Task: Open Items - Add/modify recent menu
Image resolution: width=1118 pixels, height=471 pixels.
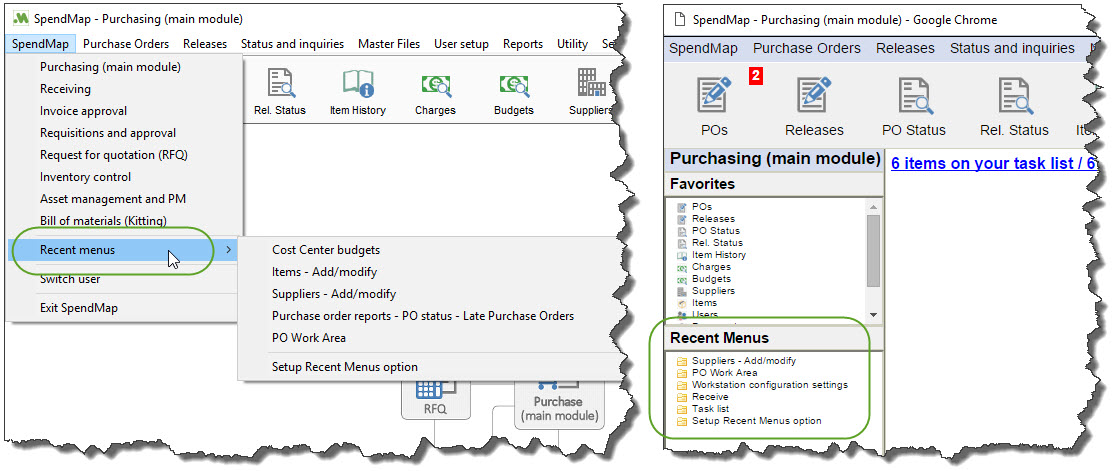Action: [x=324, y=272]
